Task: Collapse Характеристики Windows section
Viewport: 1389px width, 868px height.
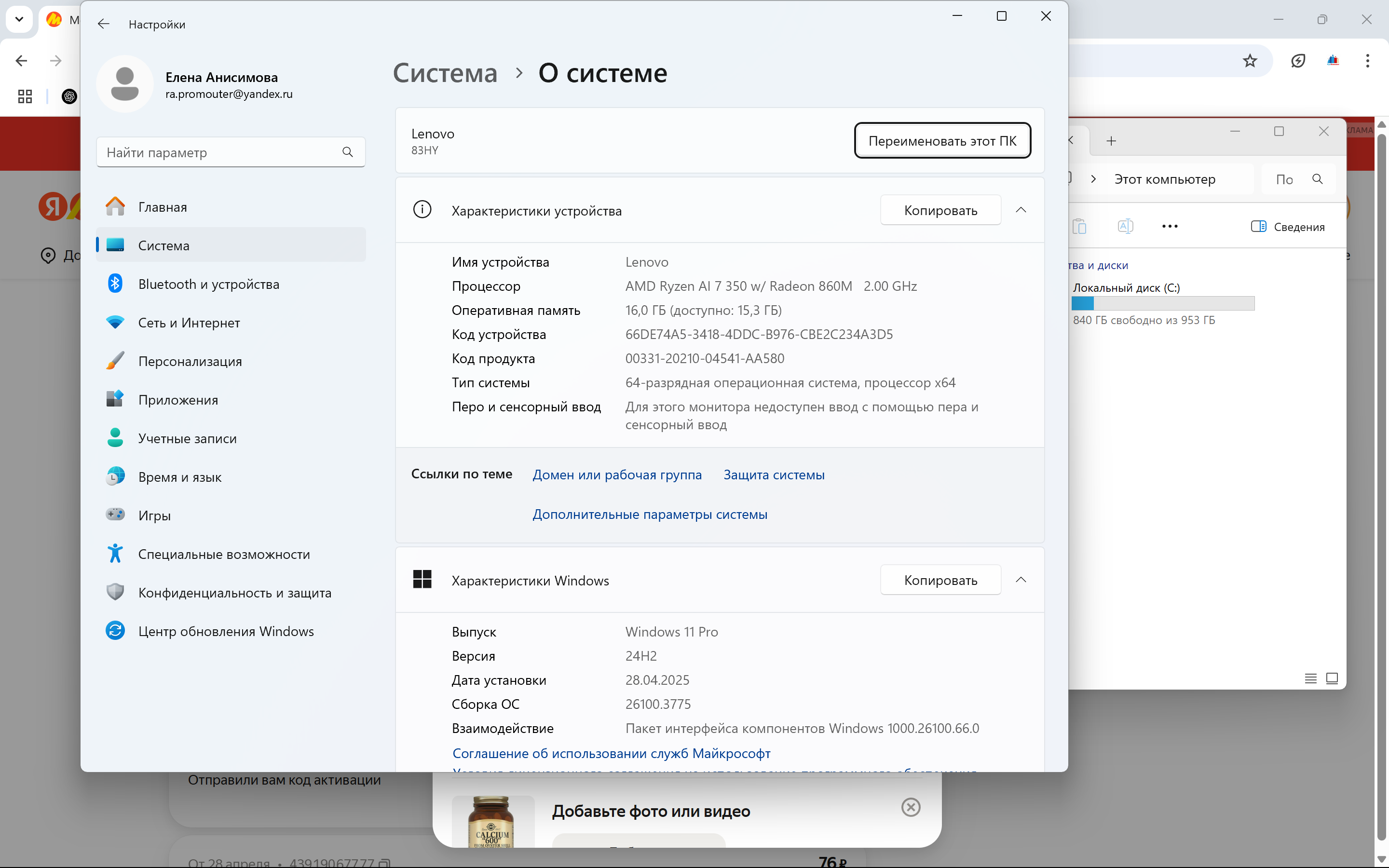Action: [x=1021, y=580]
